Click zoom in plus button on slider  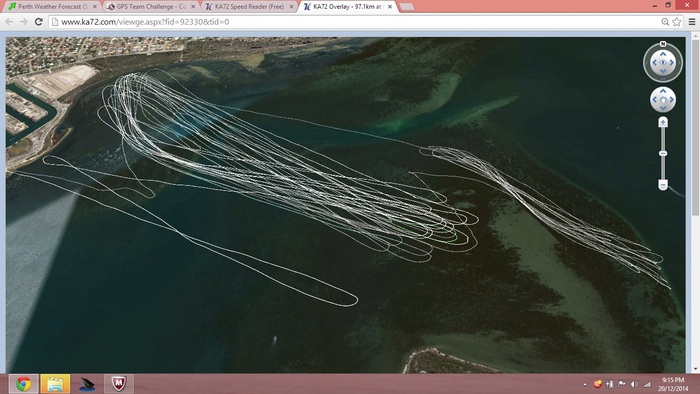pyautogui.click(x=663, y=122)
